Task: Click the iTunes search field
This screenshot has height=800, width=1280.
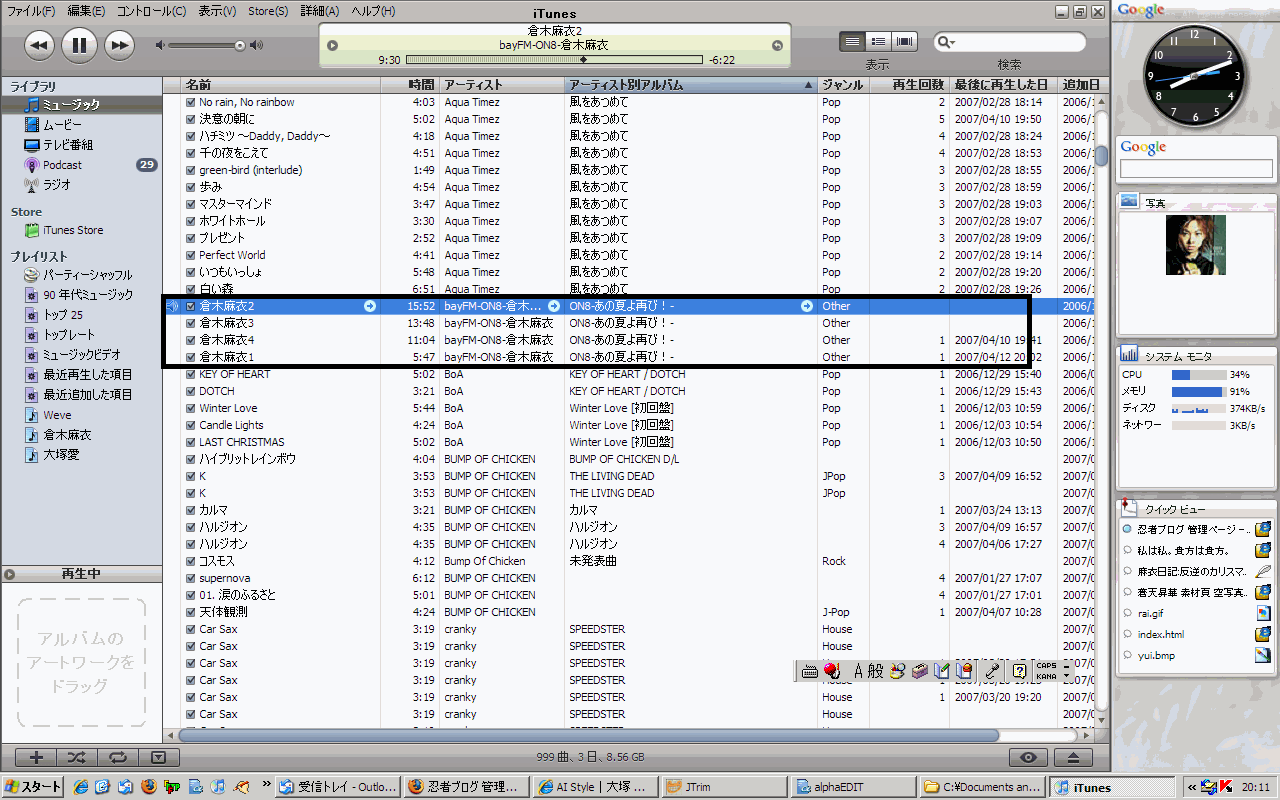Action: 1010,42
